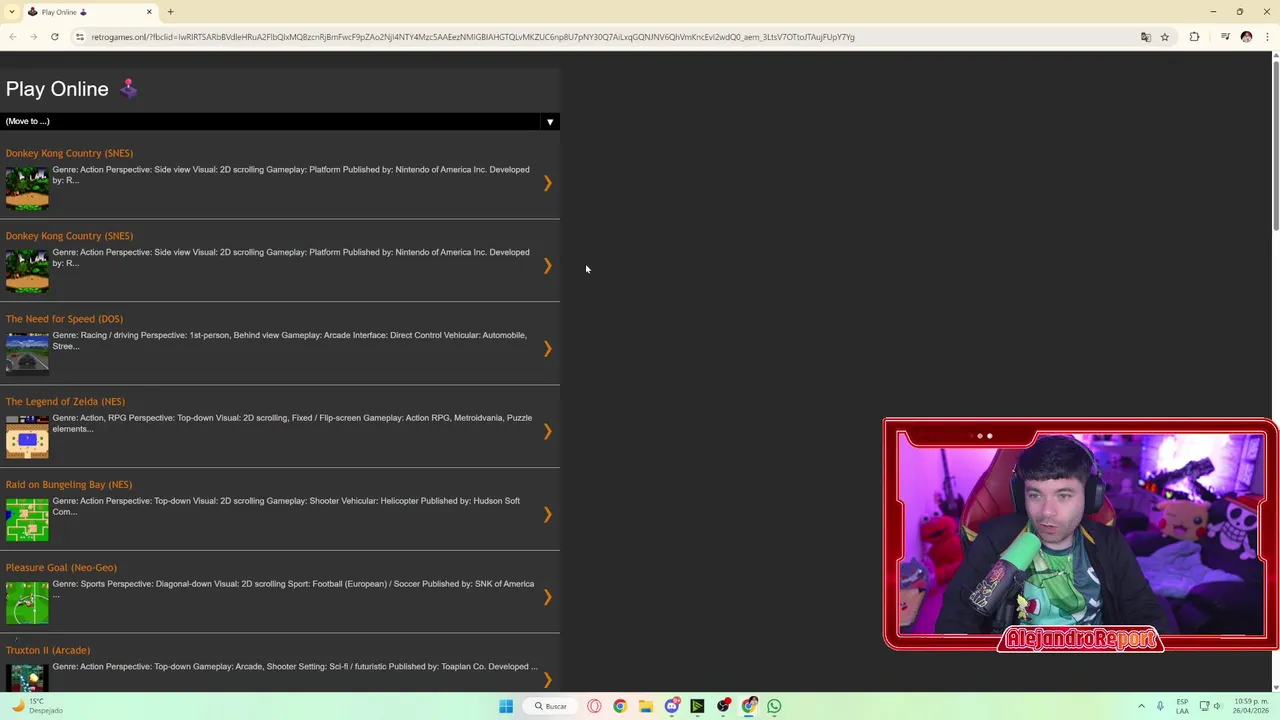Click the Play Online heading
This screenshot has width=1280, height=720.
(57, 89)
